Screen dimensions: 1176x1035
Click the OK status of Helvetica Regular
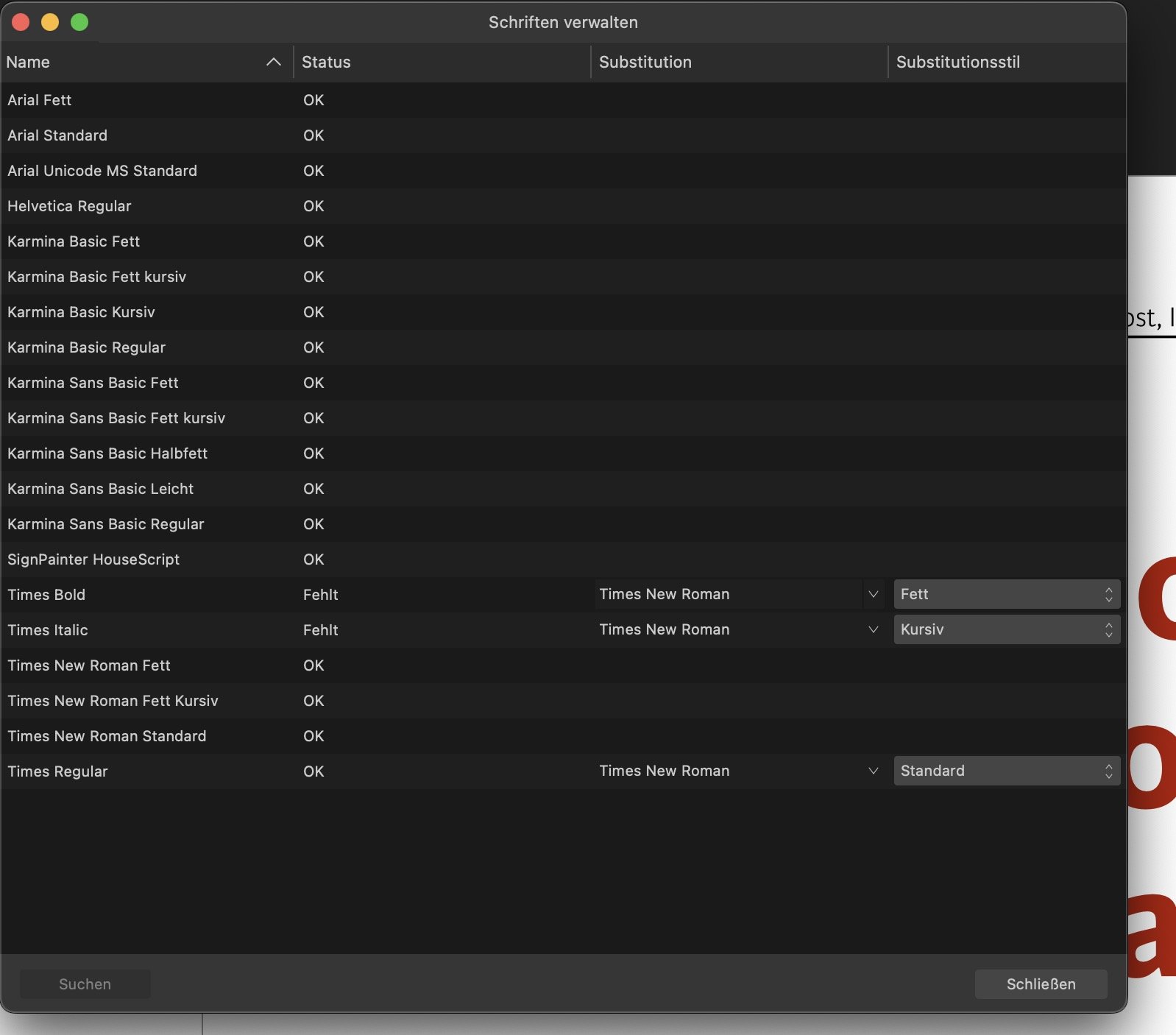click(314, 206)
